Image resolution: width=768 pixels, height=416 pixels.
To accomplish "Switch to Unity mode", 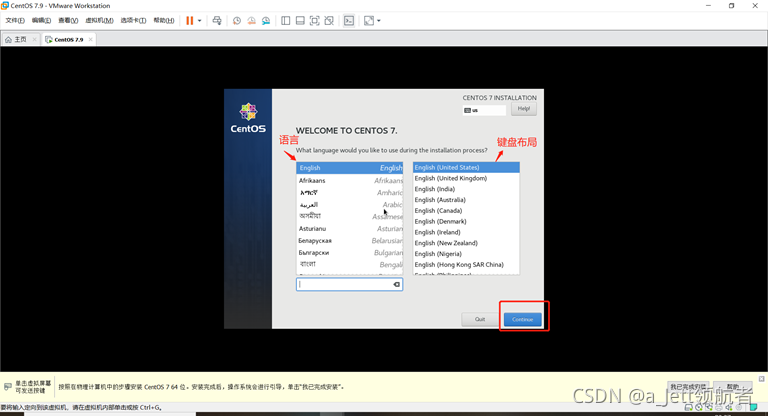I will click(x=329, y=21).
